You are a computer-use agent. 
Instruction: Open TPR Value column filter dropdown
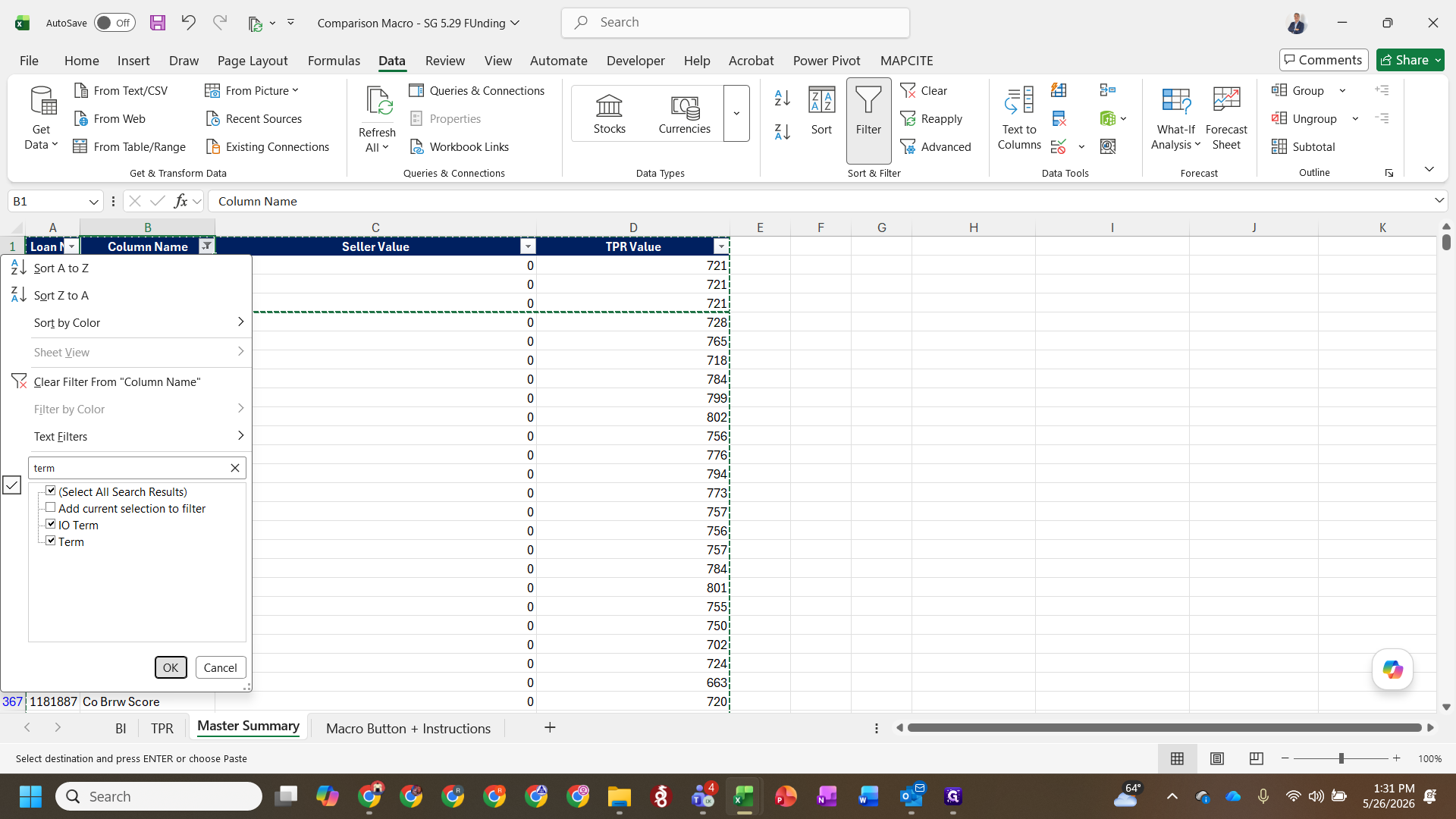(x=721, y=246)
